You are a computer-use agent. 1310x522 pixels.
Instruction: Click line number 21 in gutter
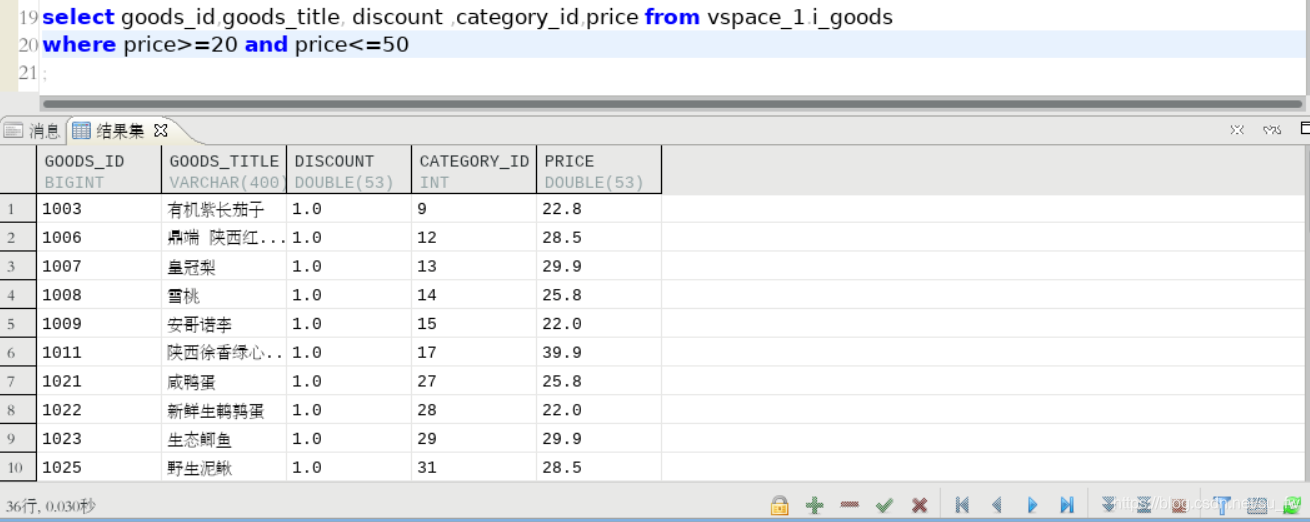click(27, 72)
